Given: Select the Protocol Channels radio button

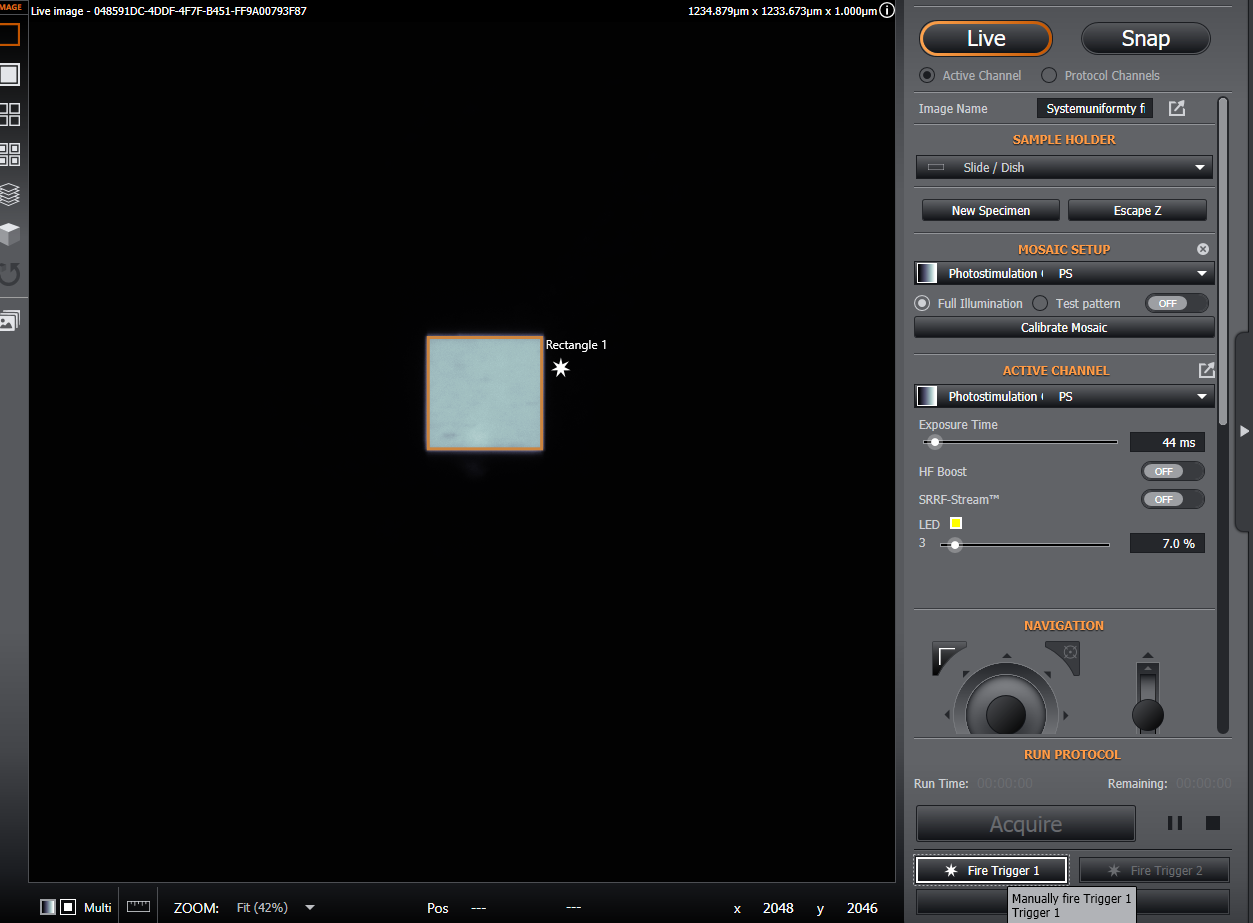Looking at the screenshot, I should [1049, 76].
